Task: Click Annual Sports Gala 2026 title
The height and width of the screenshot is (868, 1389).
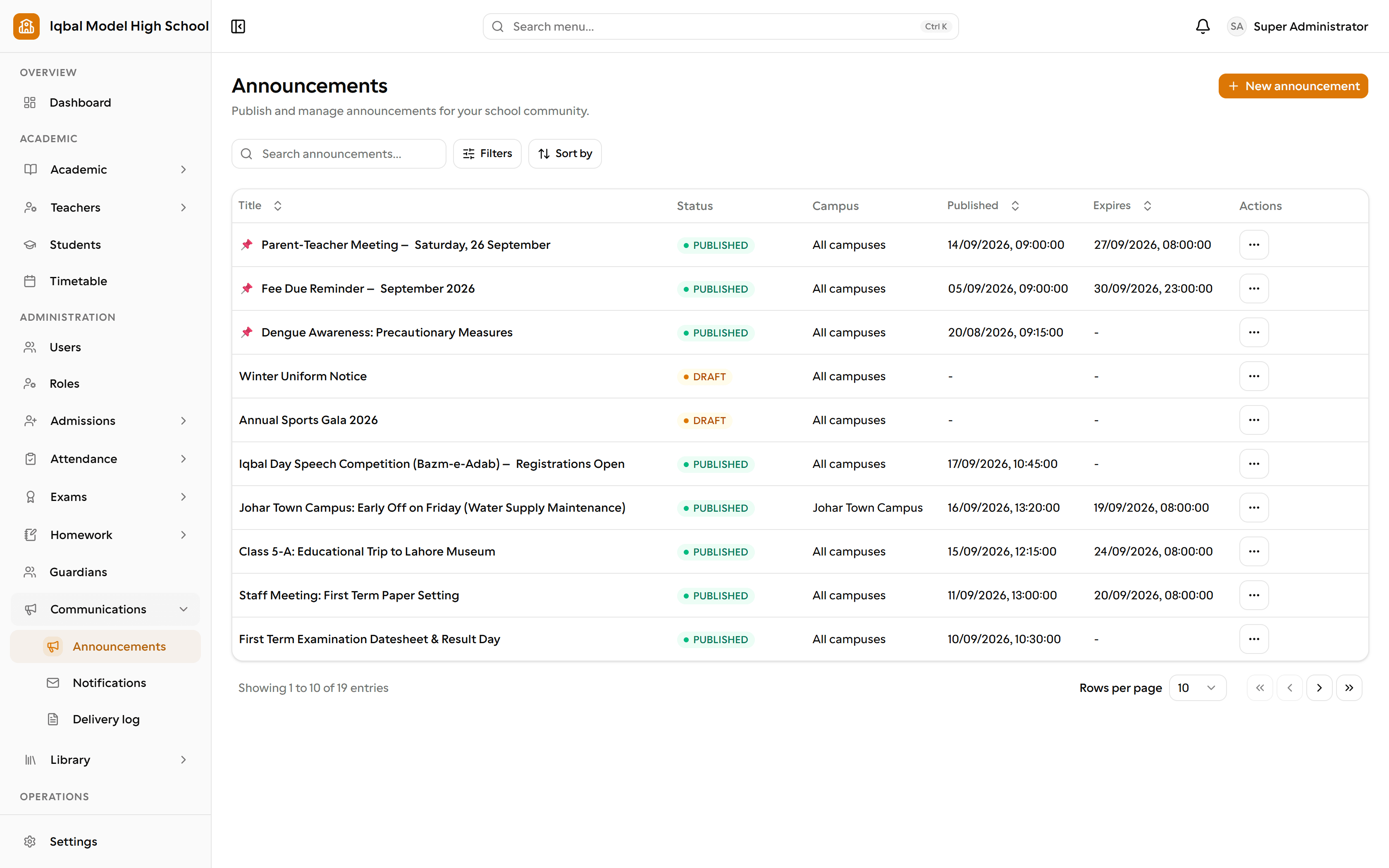Action: click(x=308, y=420)
